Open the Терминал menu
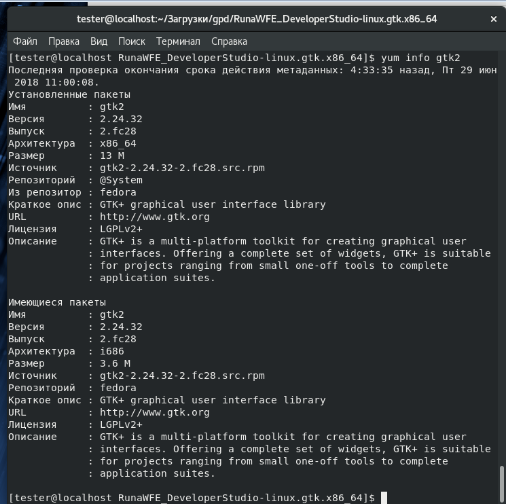 point(178,41)
